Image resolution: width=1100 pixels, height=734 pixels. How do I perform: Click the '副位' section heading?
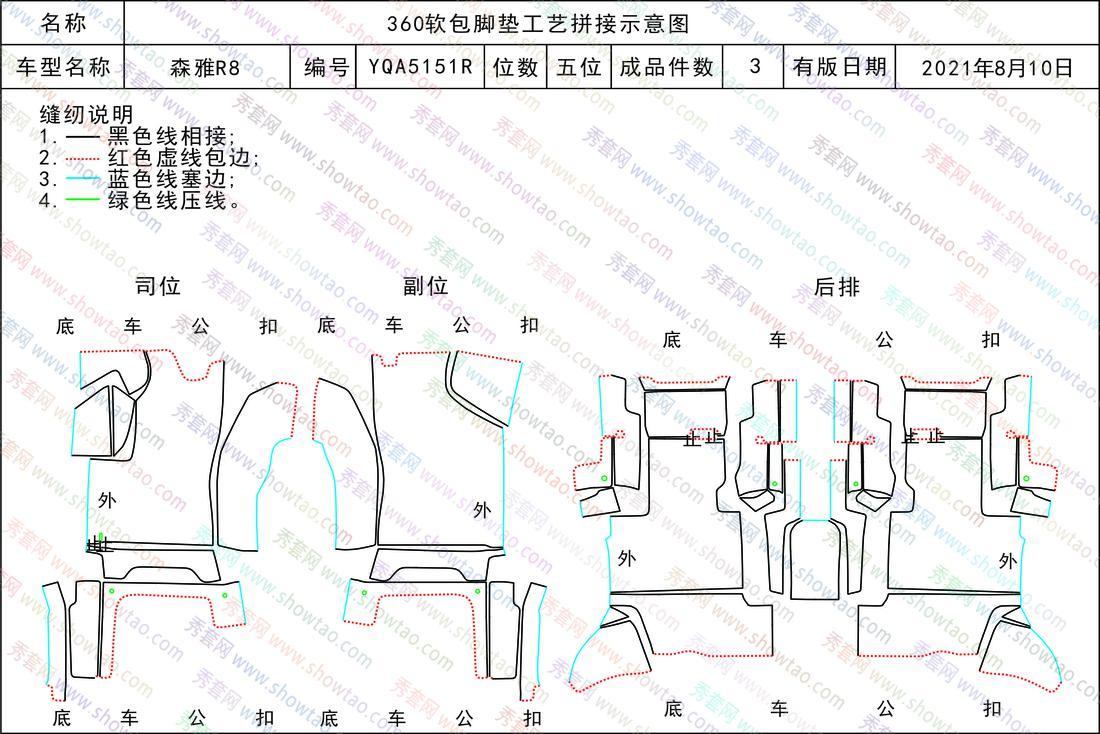pyautogui.click(x=425, y=286)
